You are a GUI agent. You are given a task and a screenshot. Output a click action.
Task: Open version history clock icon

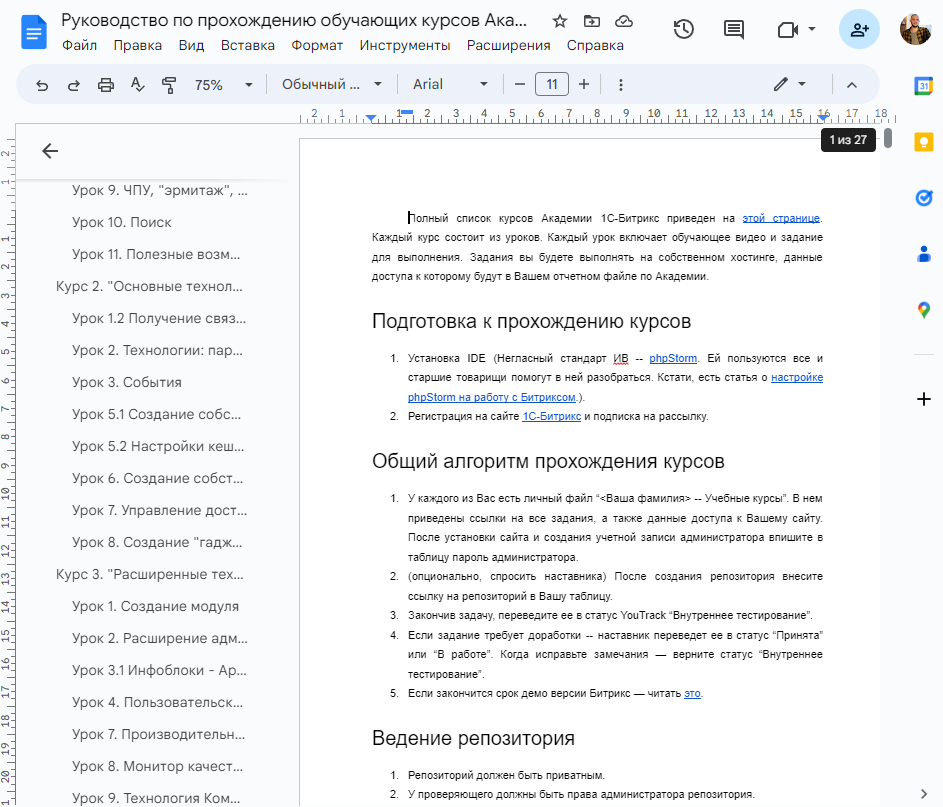(684, 29)
